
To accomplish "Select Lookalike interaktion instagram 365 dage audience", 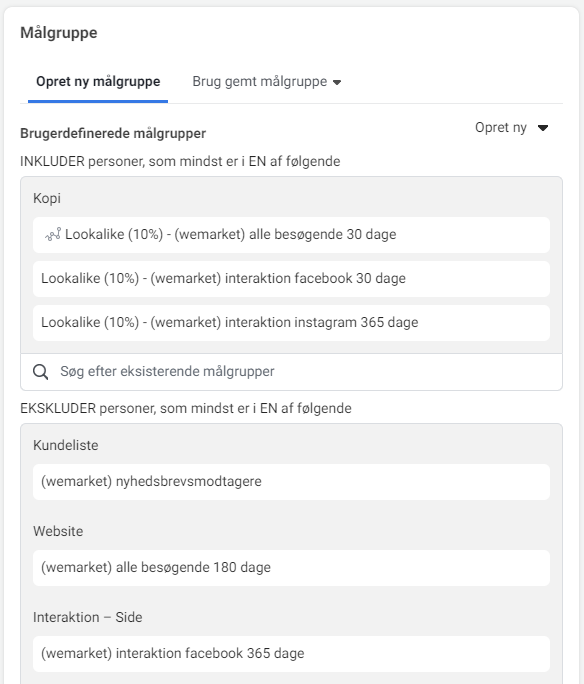I will [x=291, y=323].
